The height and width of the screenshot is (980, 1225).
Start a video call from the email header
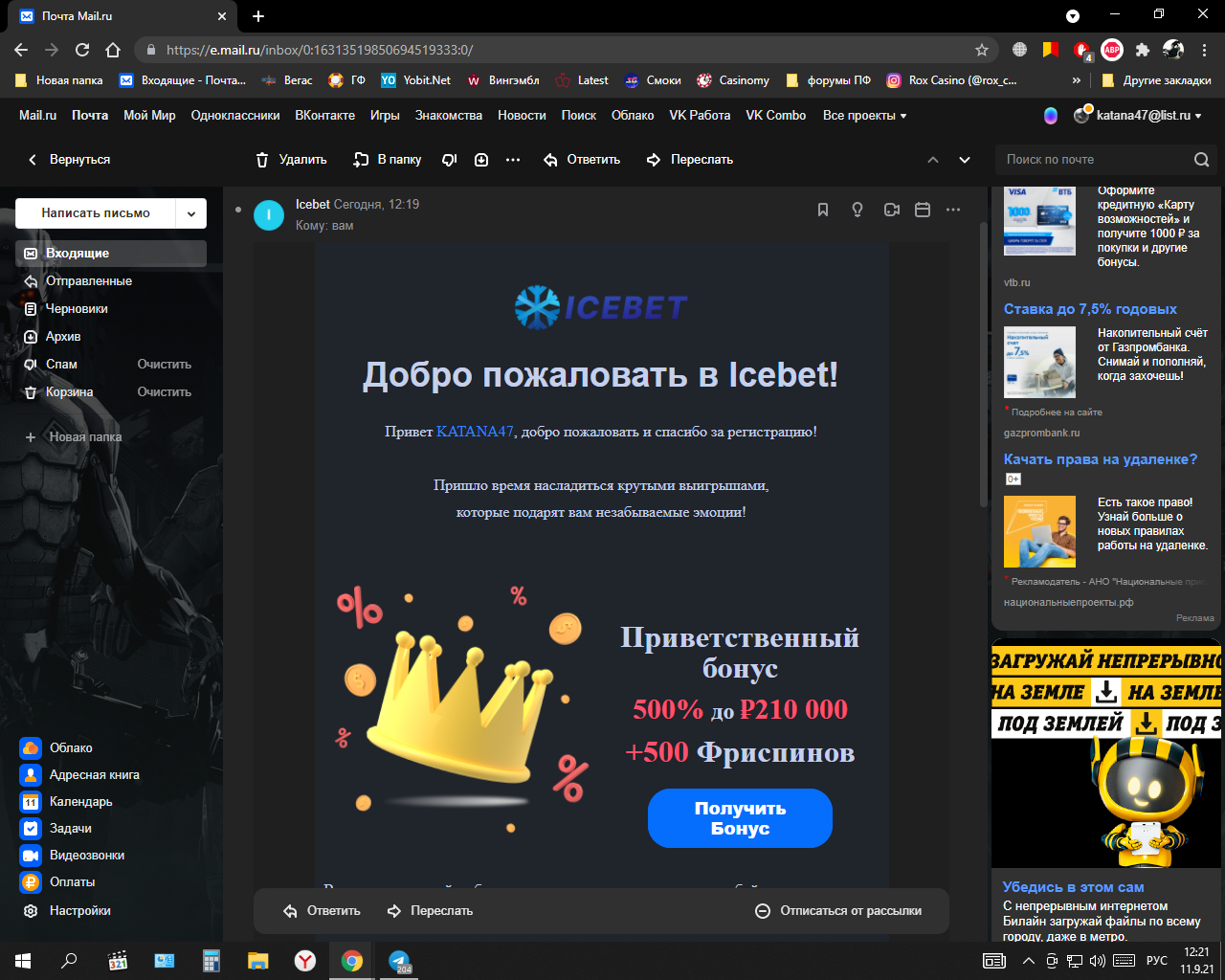coord(892,210)
